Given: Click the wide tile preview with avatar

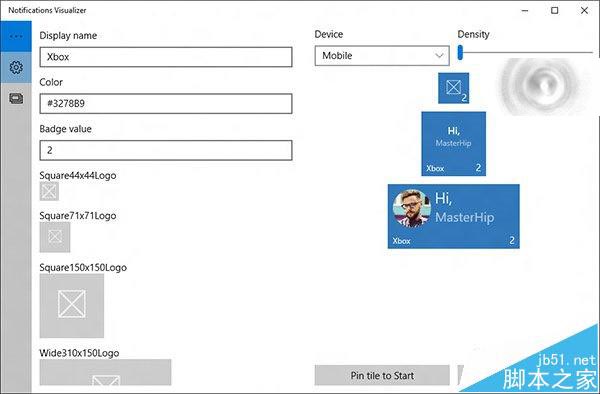Looking at the screenshot, I should click(x=453, y=217).
